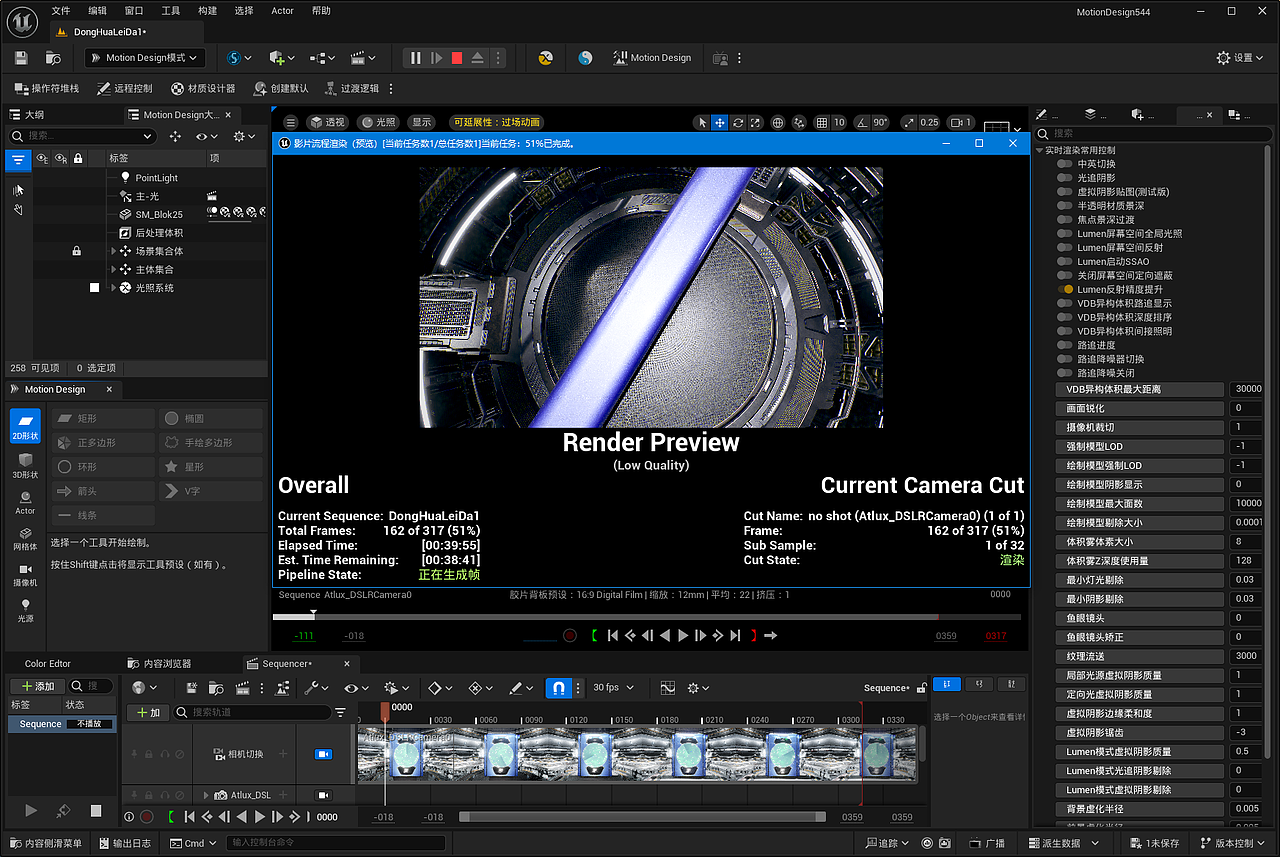Open the Motion Design模式 dropdown
The height and width of the screenshot is (857, 1280).
(x=145, y=58)
